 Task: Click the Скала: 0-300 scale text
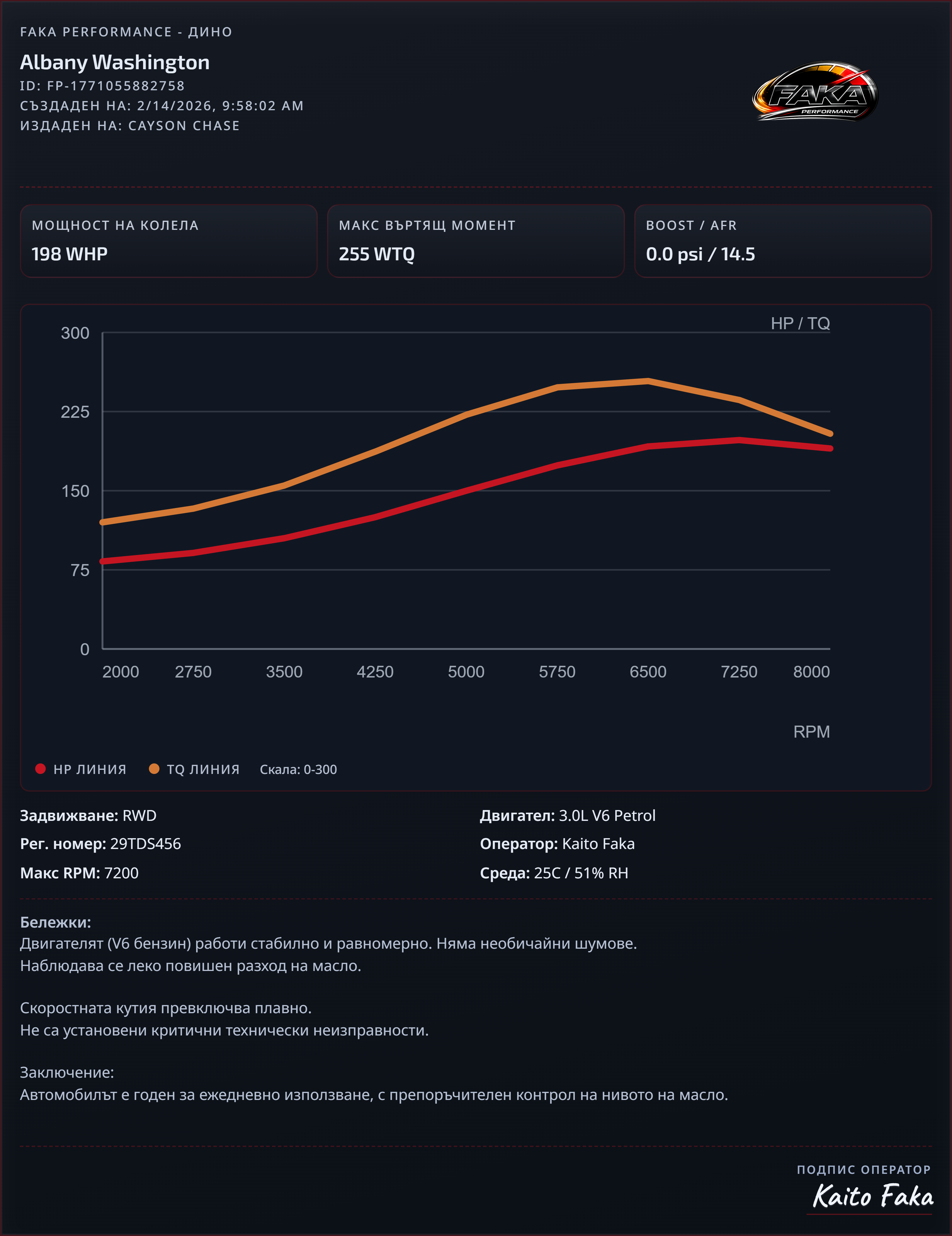298,769
